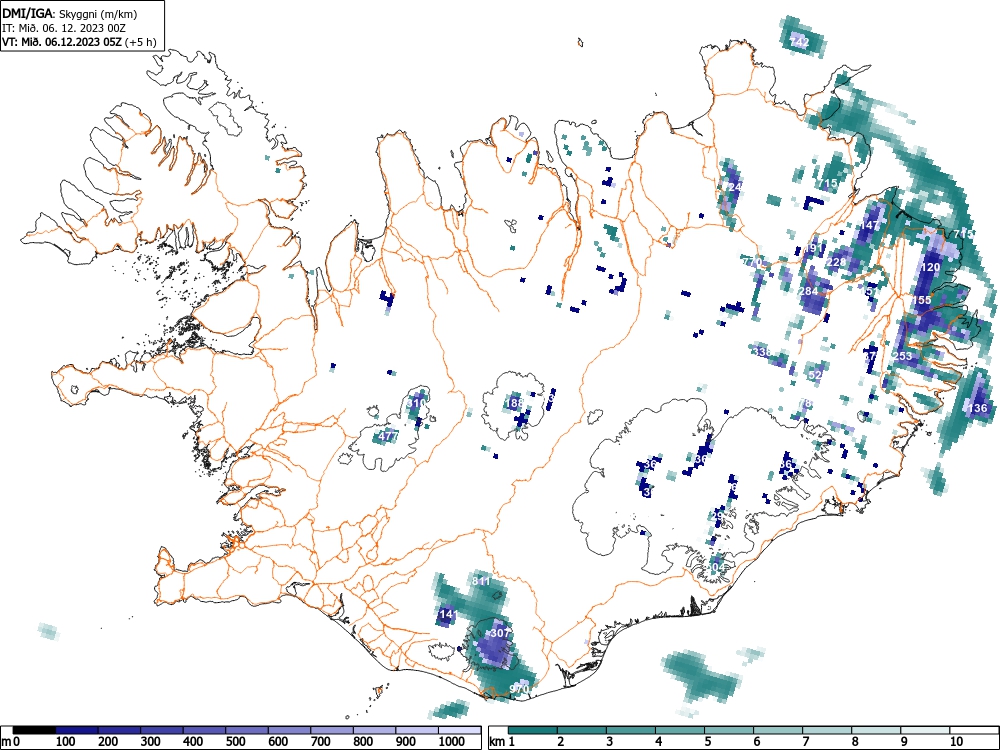Click the '970' value on the south coast
The width and height of the screenshot is (1000, 750).
coord(520,689)
